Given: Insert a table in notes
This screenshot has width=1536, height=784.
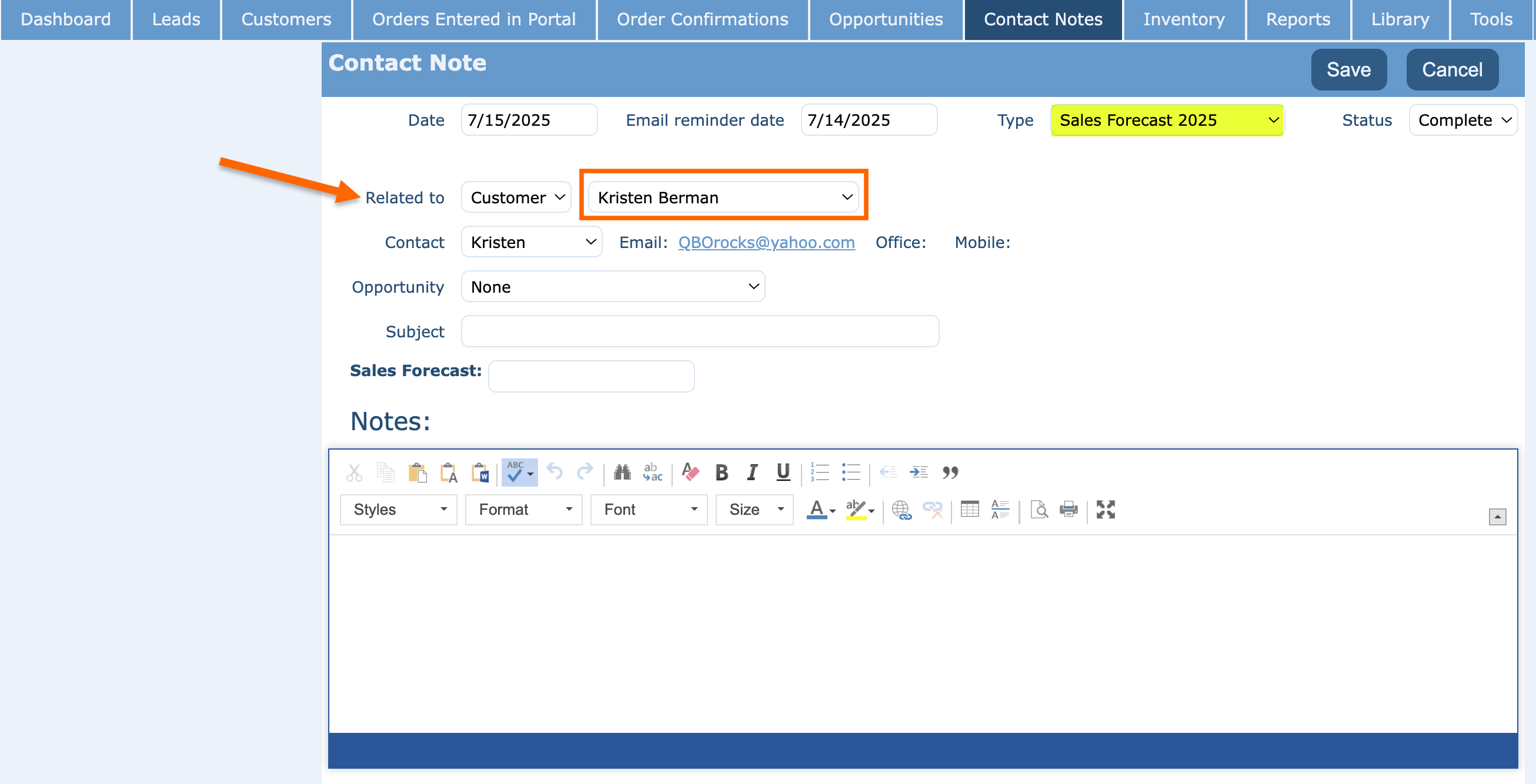Looking at the screenshot, I should (x=970, y=510).
